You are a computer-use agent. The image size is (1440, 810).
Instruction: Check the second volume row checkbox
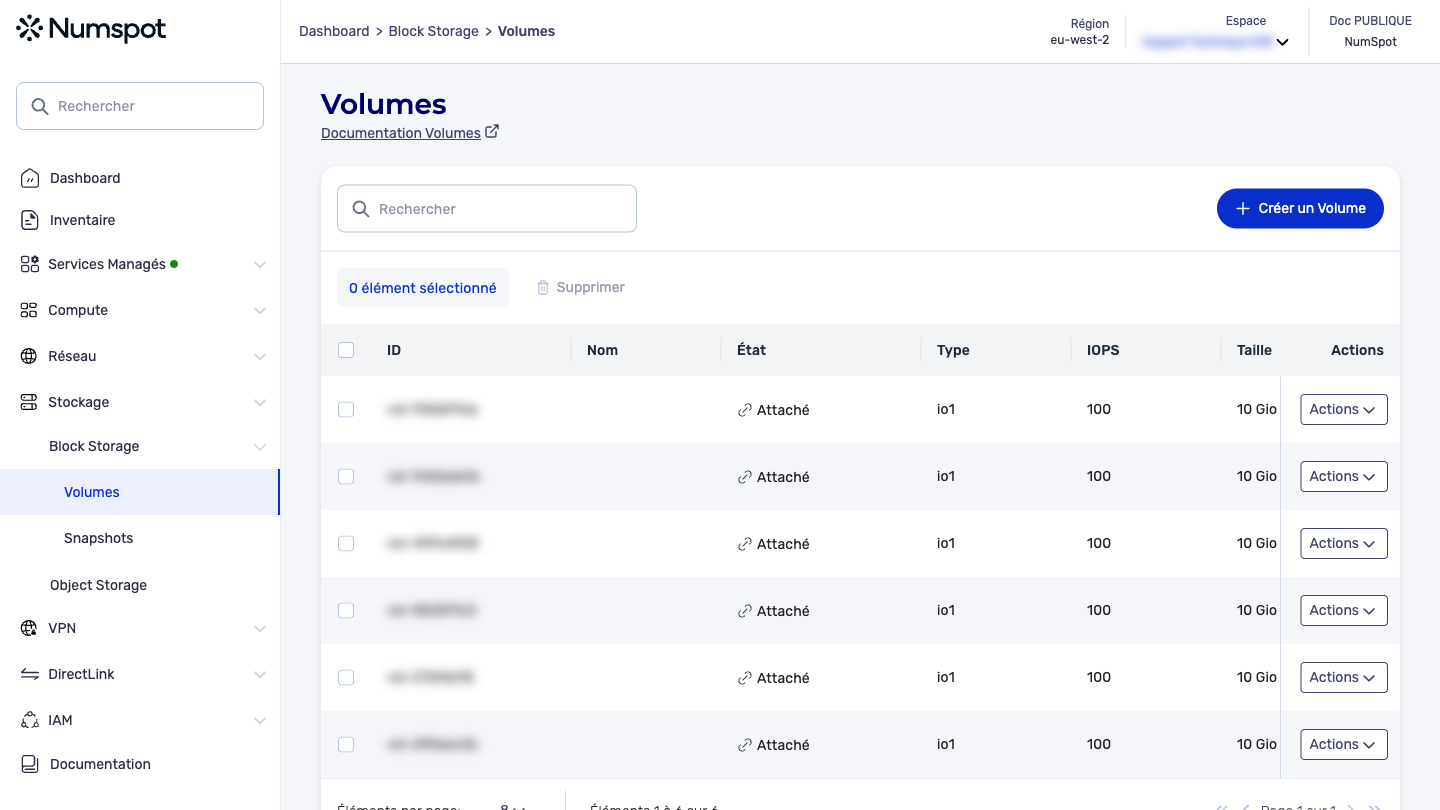point(346,477)
